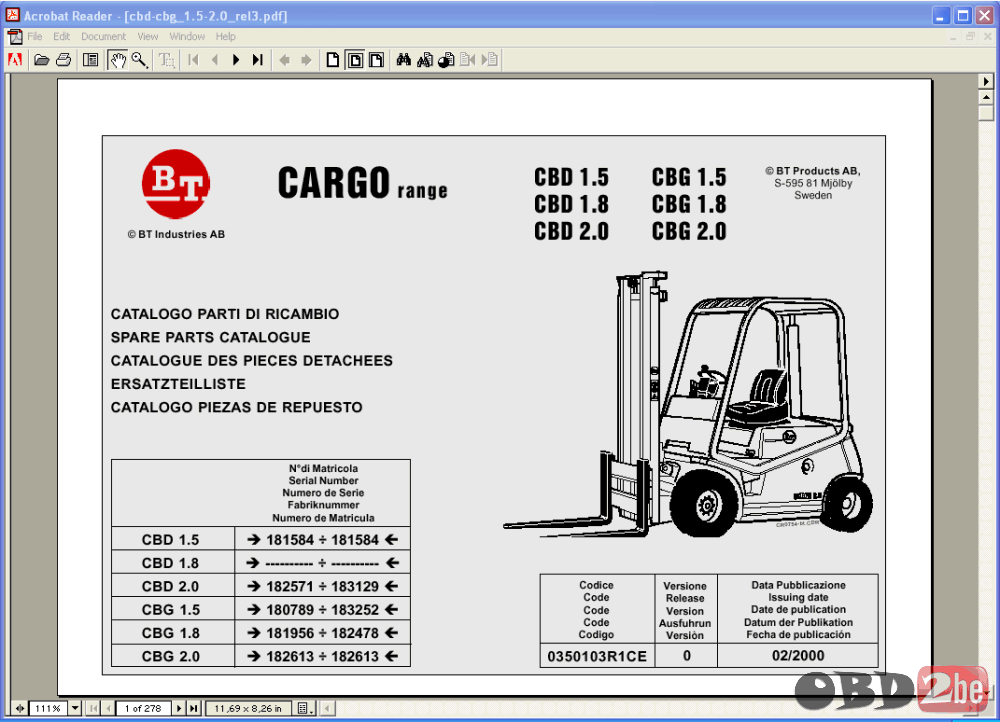Click the Print toolbar icon
This screenshot has height=722, width=1000.
pyautogui.click(x=64, y=60)
